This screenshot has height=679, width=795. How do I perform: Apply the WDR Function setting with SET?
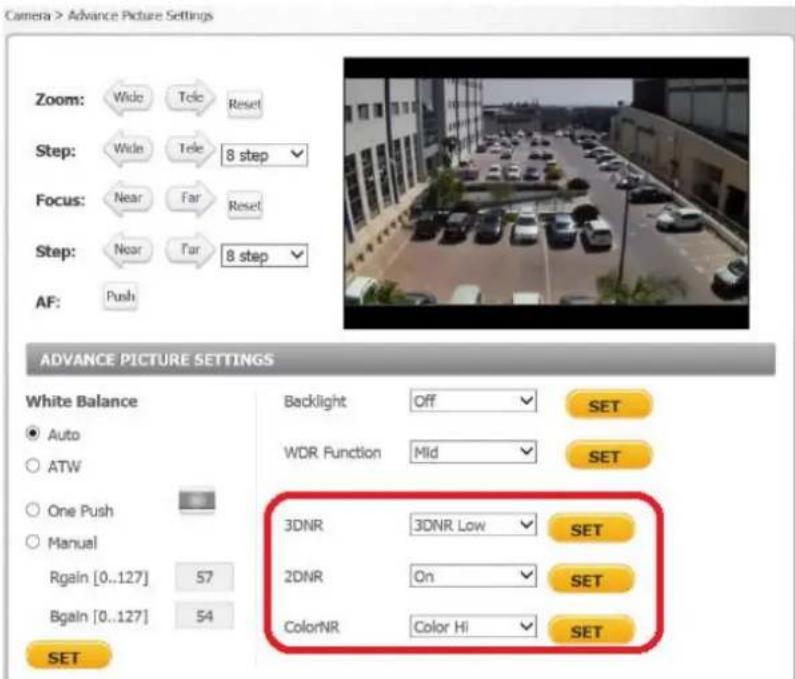608,456
